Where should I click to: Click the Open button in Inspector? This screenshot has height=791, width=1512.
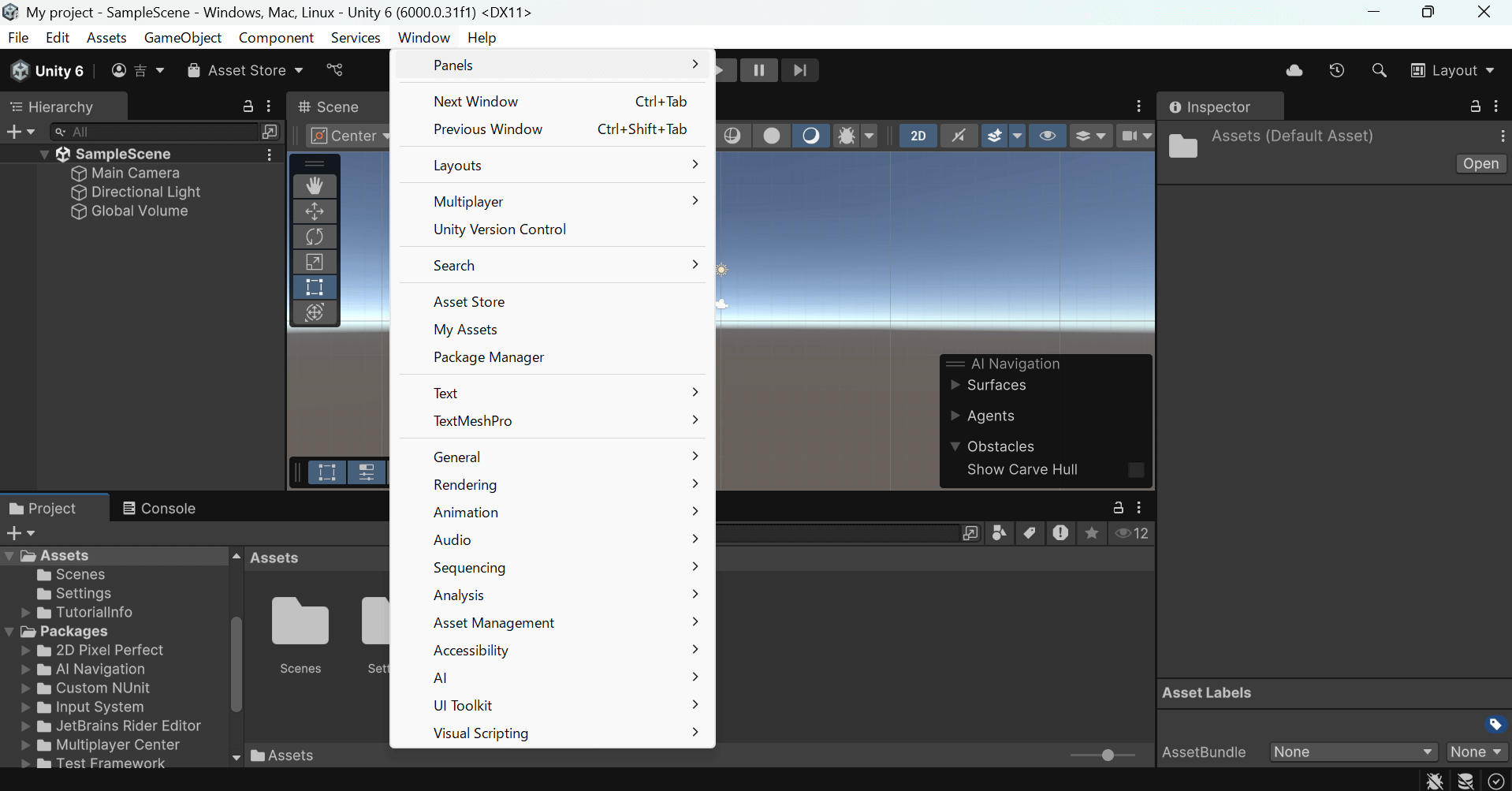click(x=1480, y=164)
